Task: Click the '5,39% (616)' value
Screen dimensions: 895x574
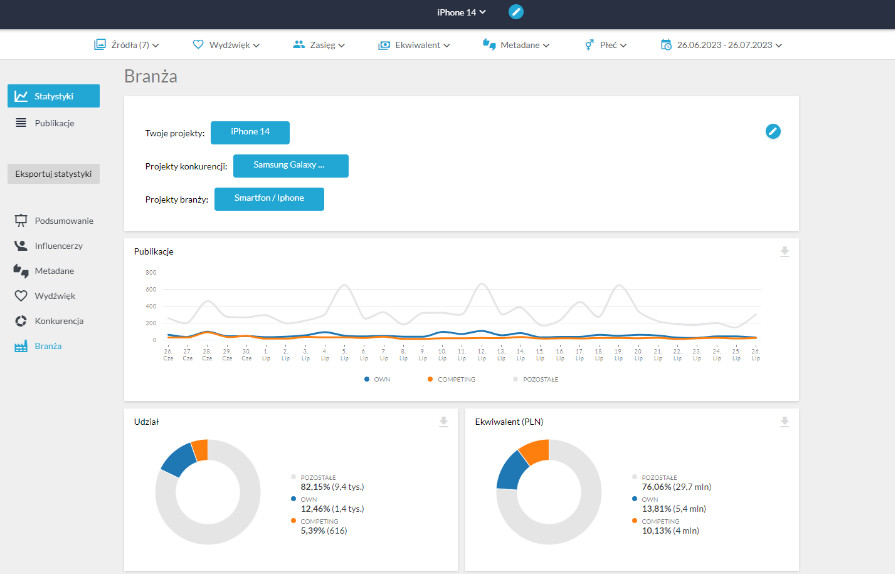Action: (324, 531)
